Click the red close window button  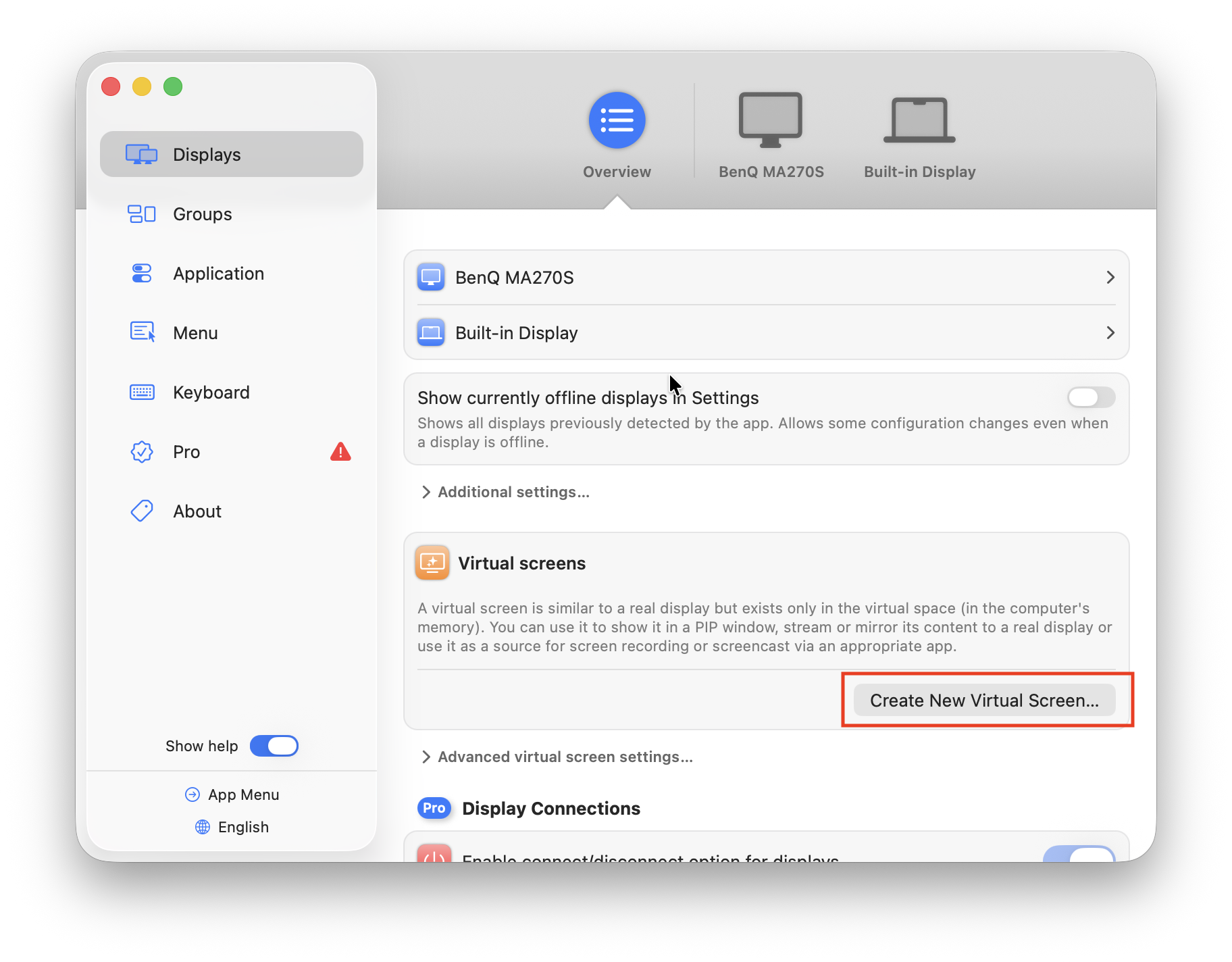(111, 86)
